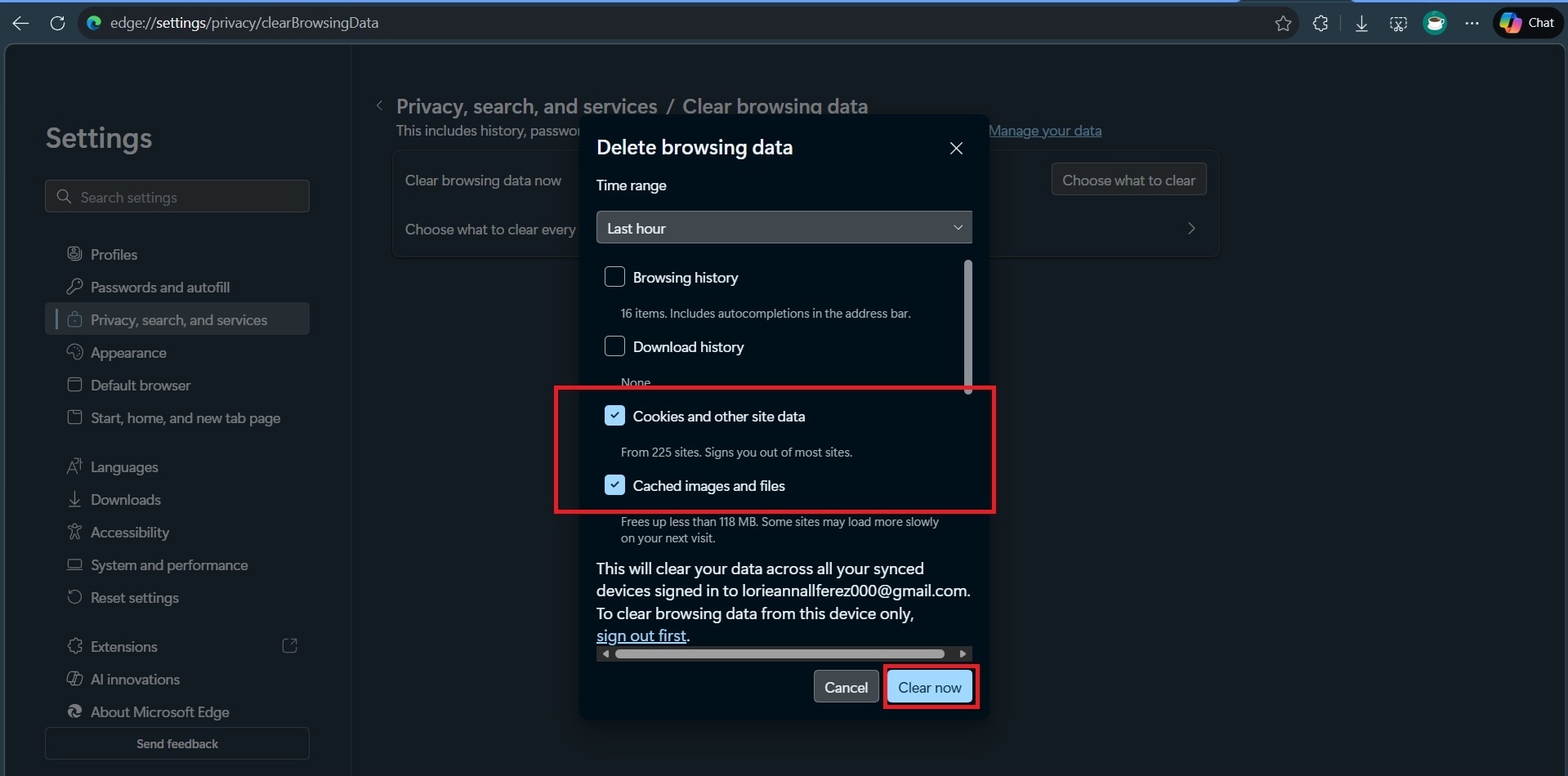Open Profiles settings section
The width and height of the screenshot is (1568, 776).
click(177, 254)
